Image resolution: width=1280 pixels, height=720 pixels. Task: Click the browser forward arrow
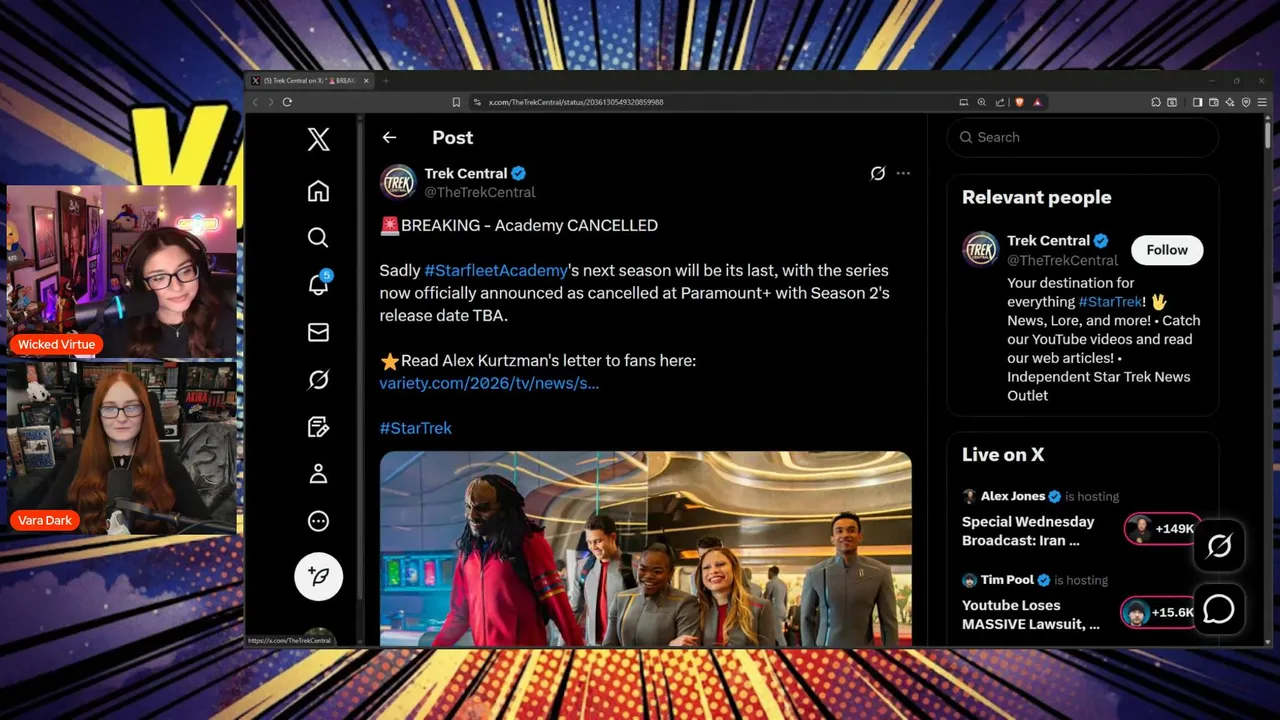click(271, 102)
